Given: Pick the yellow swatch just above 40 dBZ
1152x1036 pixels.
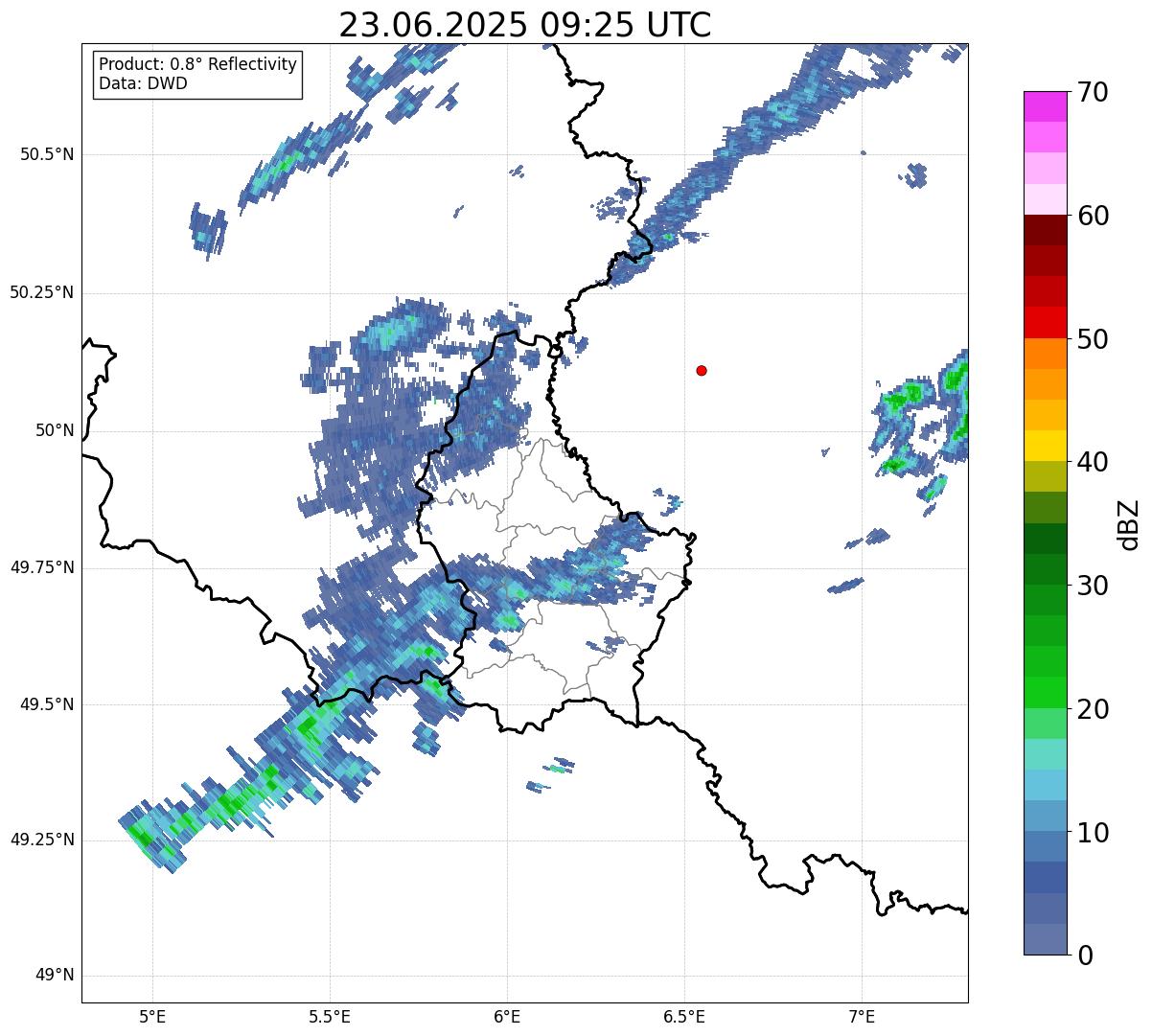Looking at the screenshot, I should pos(1045,447).
